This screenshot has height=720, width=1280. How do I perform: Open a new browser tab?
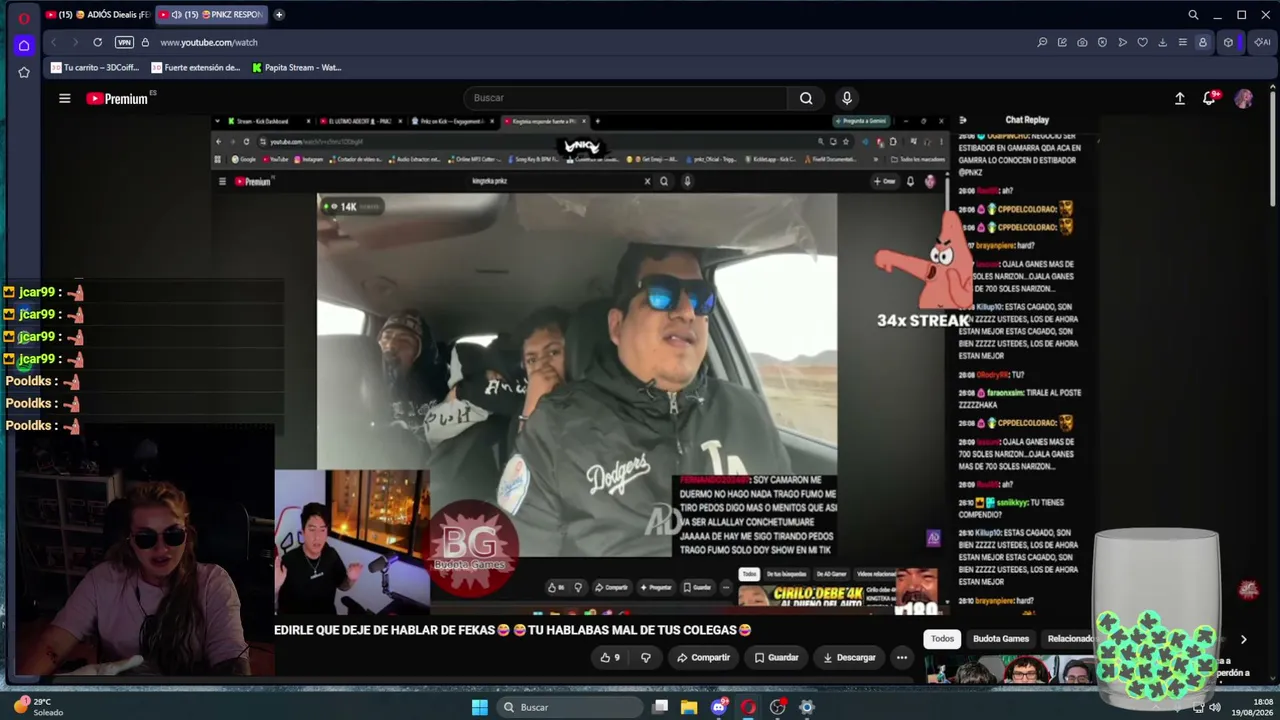(x=279, y=14)
